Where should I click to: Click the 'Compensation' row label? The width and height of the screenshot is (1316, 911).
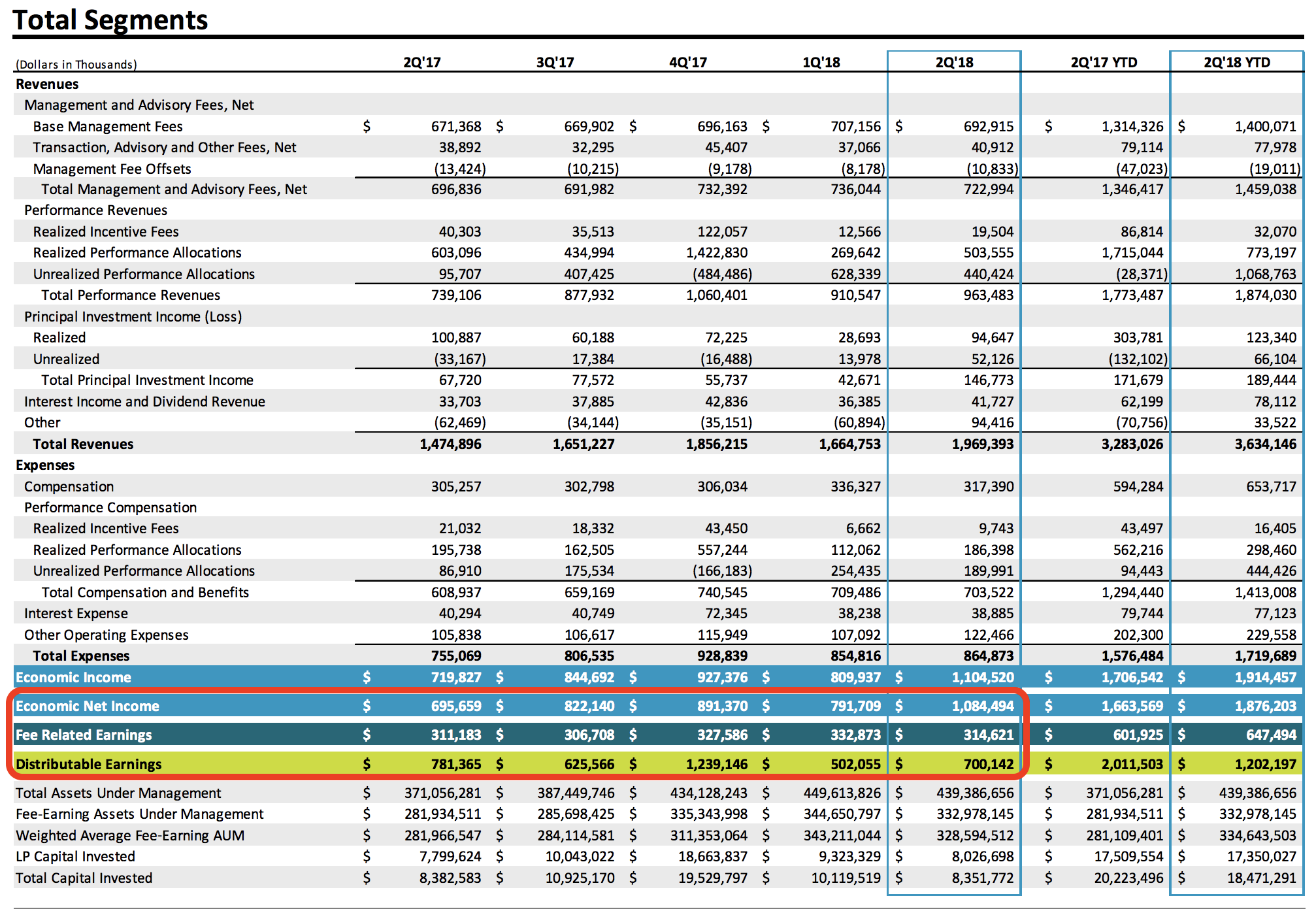tap(69, 487)
